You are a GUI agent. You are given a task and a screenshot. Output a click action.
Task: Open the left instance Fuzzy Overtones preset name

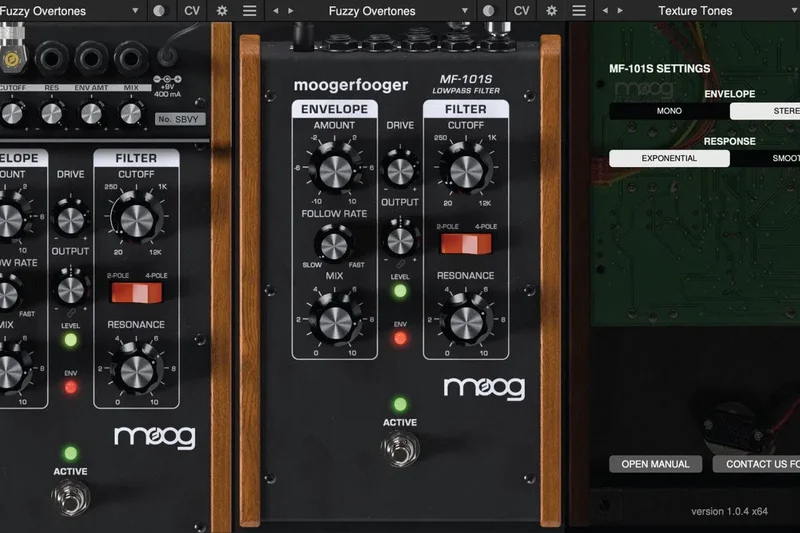point(43,11)
